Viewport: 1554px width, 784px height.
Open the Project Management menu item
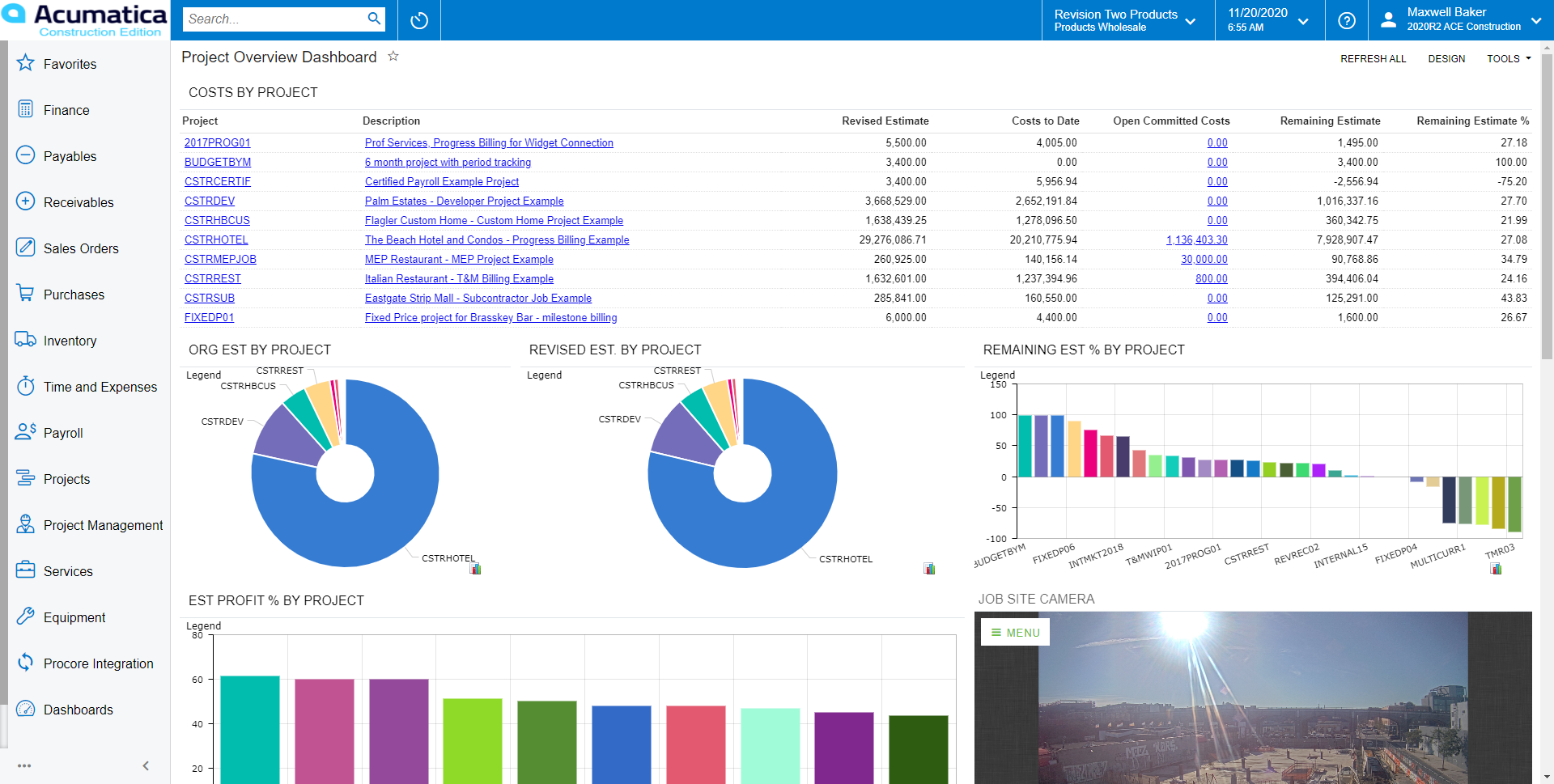[x=103, y=525]
